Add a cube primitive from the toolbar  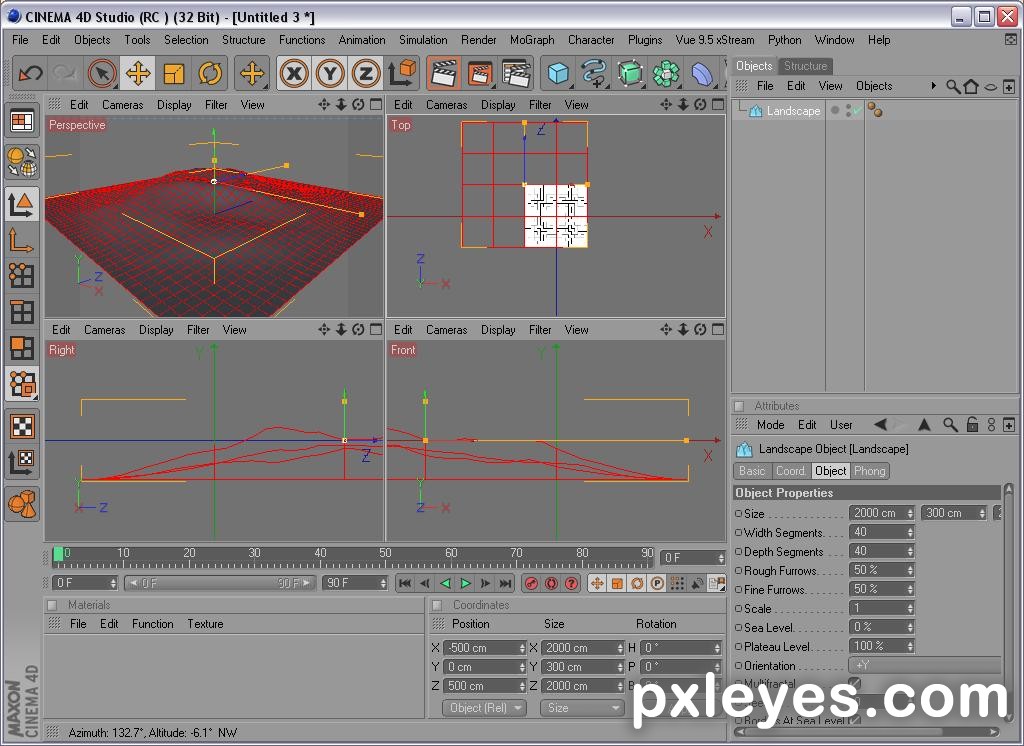tap(558, 73)
